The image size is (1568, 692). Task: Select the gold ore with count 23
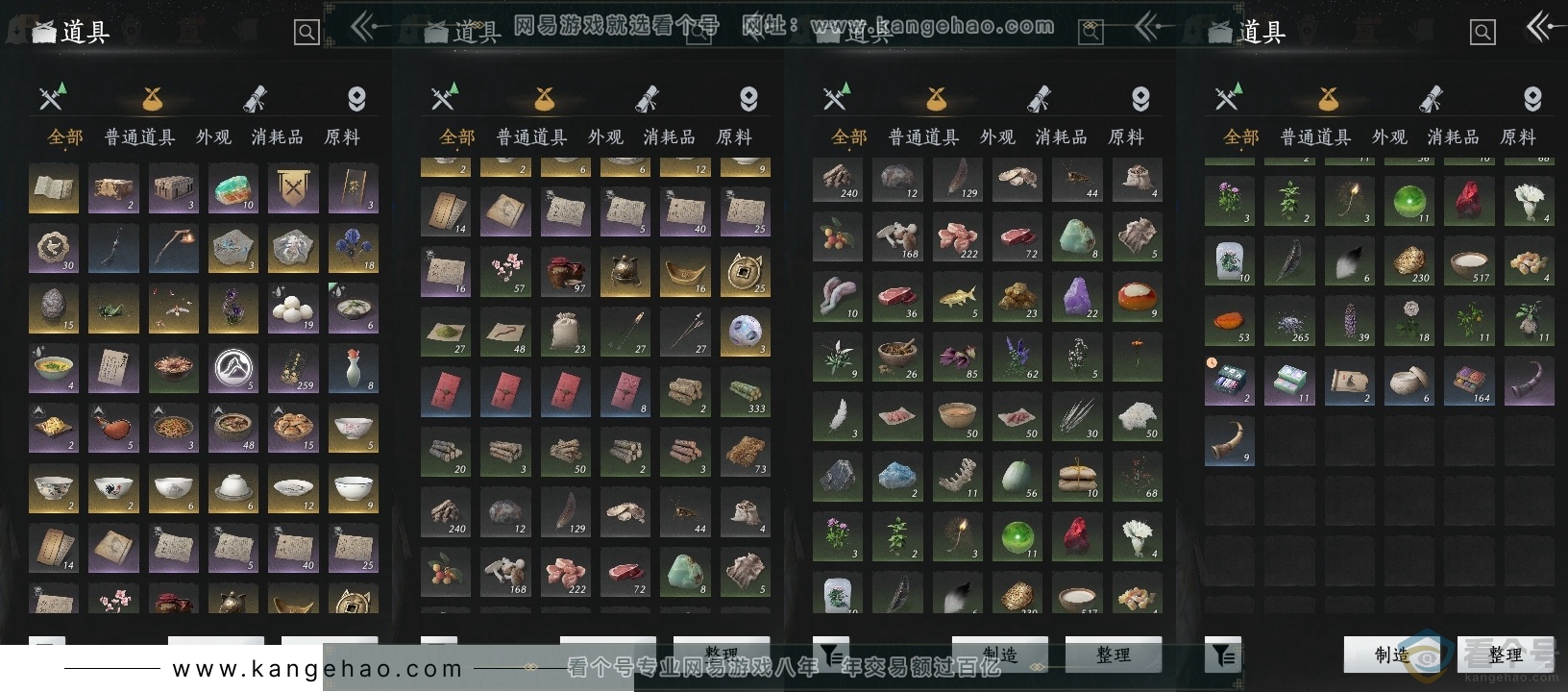point(1017,297)
